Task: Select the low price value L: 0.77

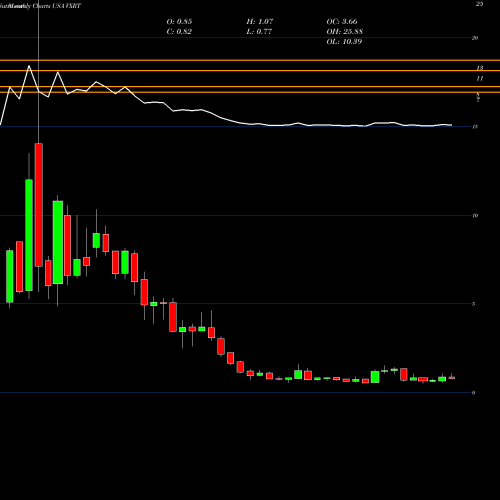Action: coord(260,32)
